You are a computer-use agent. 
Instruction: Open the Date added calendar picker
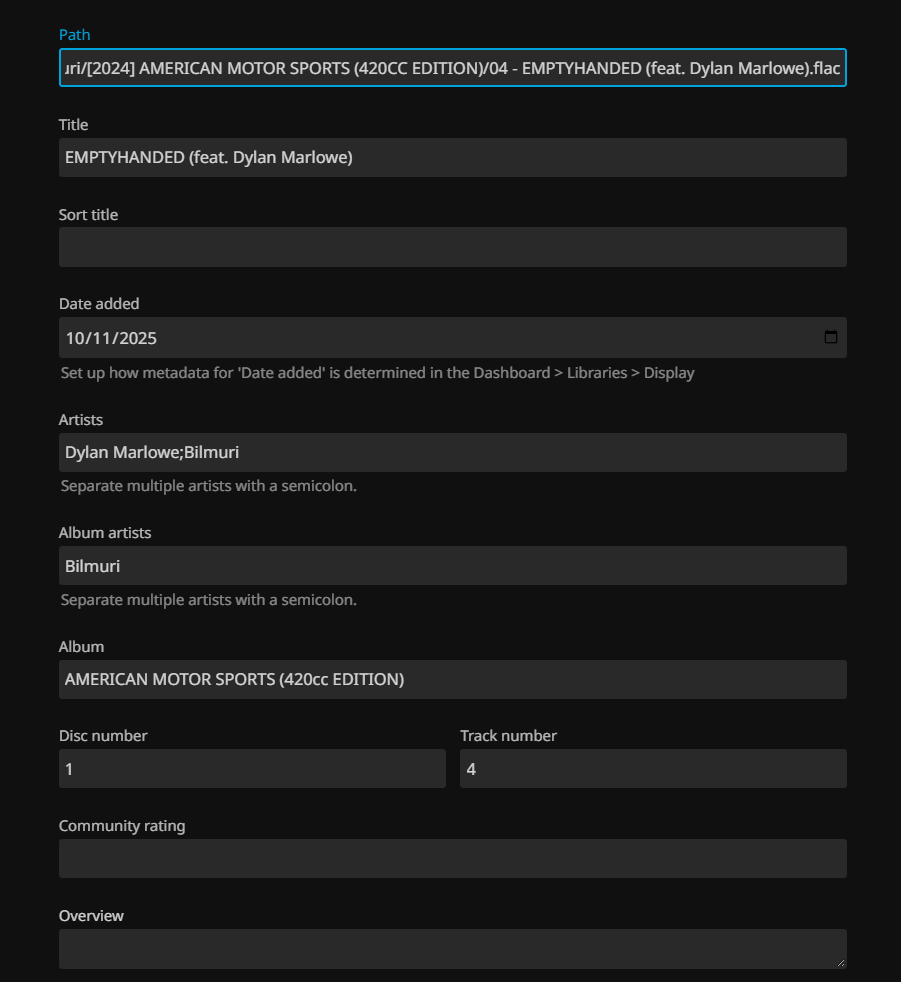pos(830,337)
